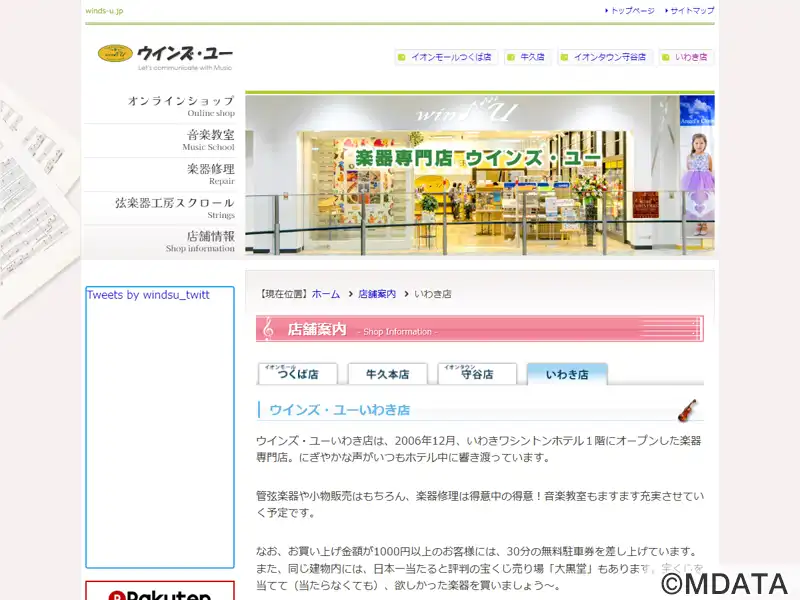The image size is (800, 600).
Task: Click the treble clef icon in 店舗案内 banner
Action: coord(268,329)
